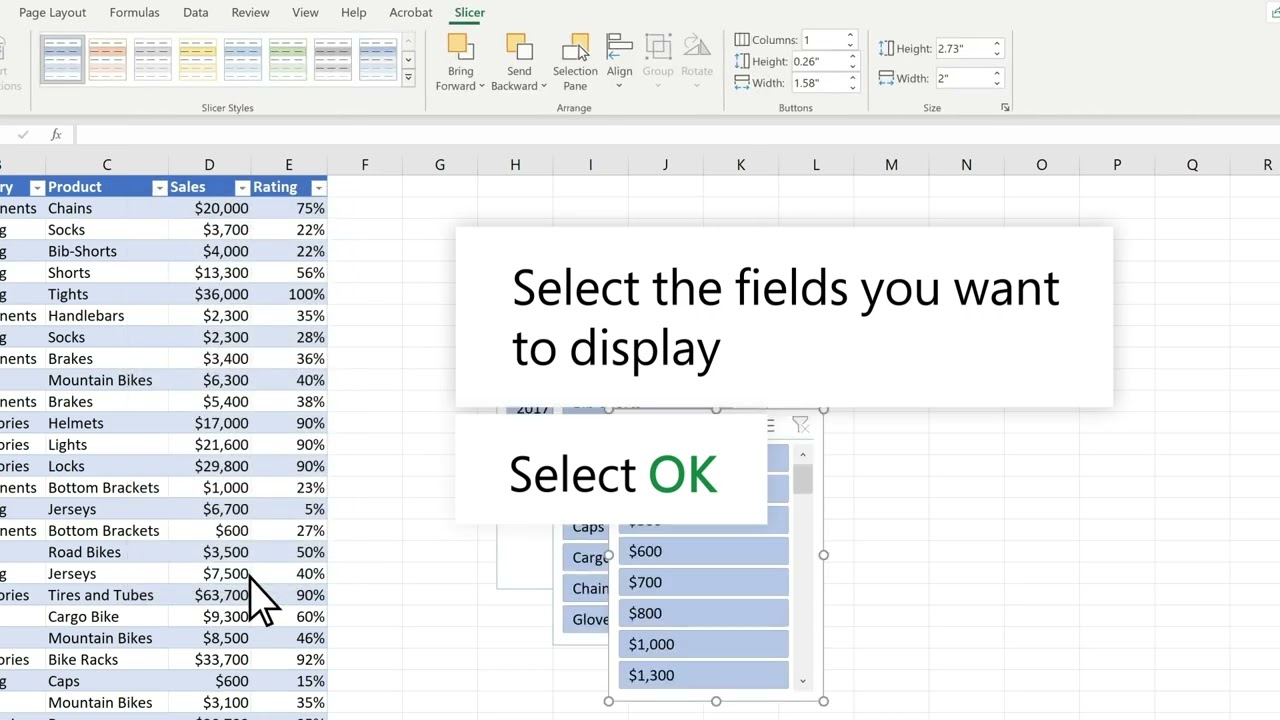This screenshot has width=1280, height=720.
Task: Increase the slicer Size Height spinner
Action: 996,44
